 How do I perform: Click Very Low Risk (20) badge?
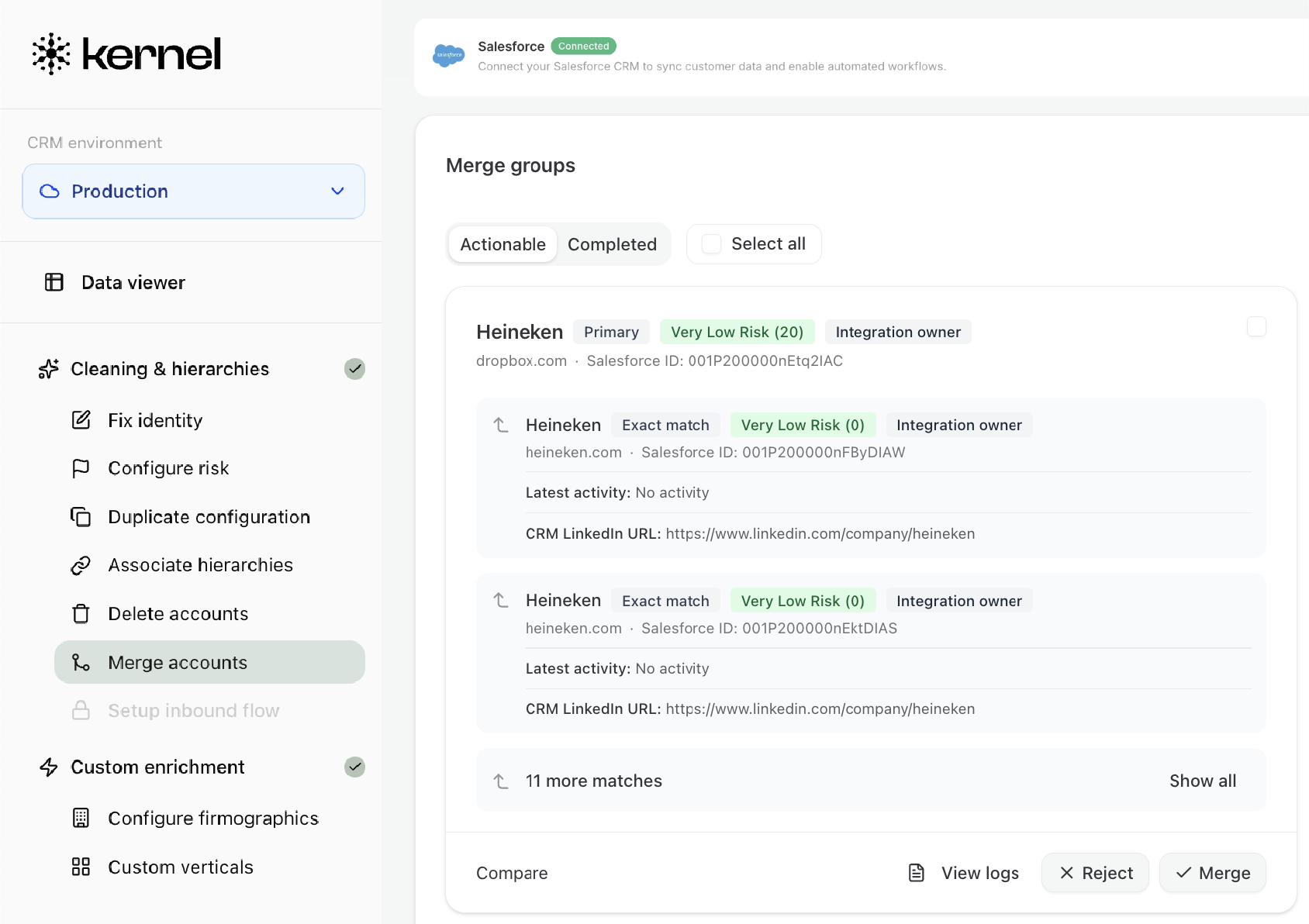(737, 332)
